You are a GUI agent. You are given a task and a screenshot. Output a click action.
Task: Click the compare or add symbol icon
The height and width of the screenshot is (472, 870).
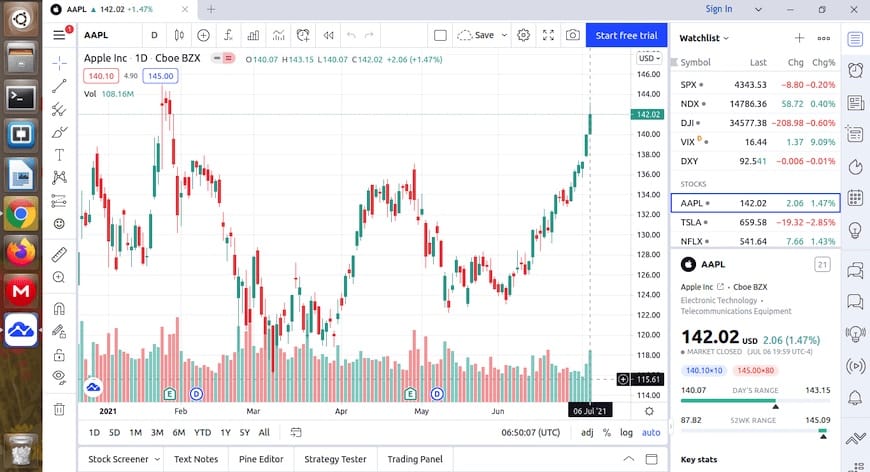pos(204,35)
